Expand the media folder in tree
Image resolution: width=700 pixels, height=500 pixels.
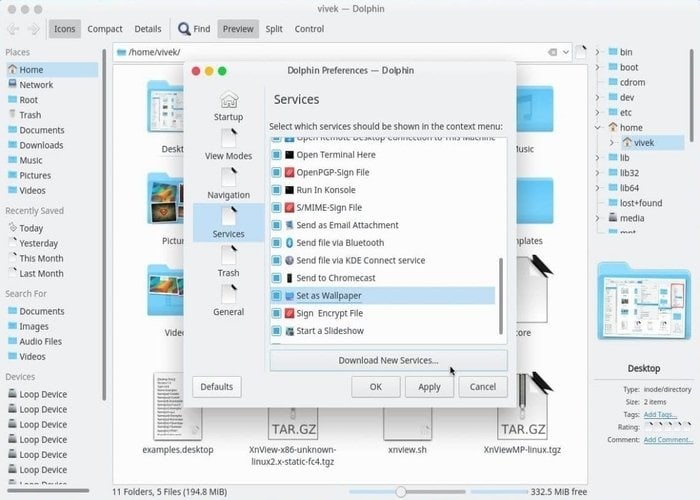pyautogui.click(x=598, y=218)
